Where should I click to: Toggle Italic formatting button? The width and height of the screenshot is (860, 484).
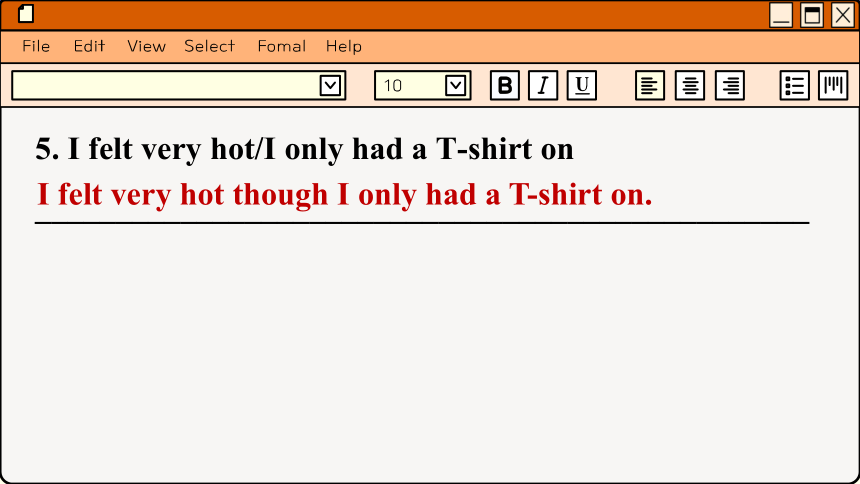(543, 85)
